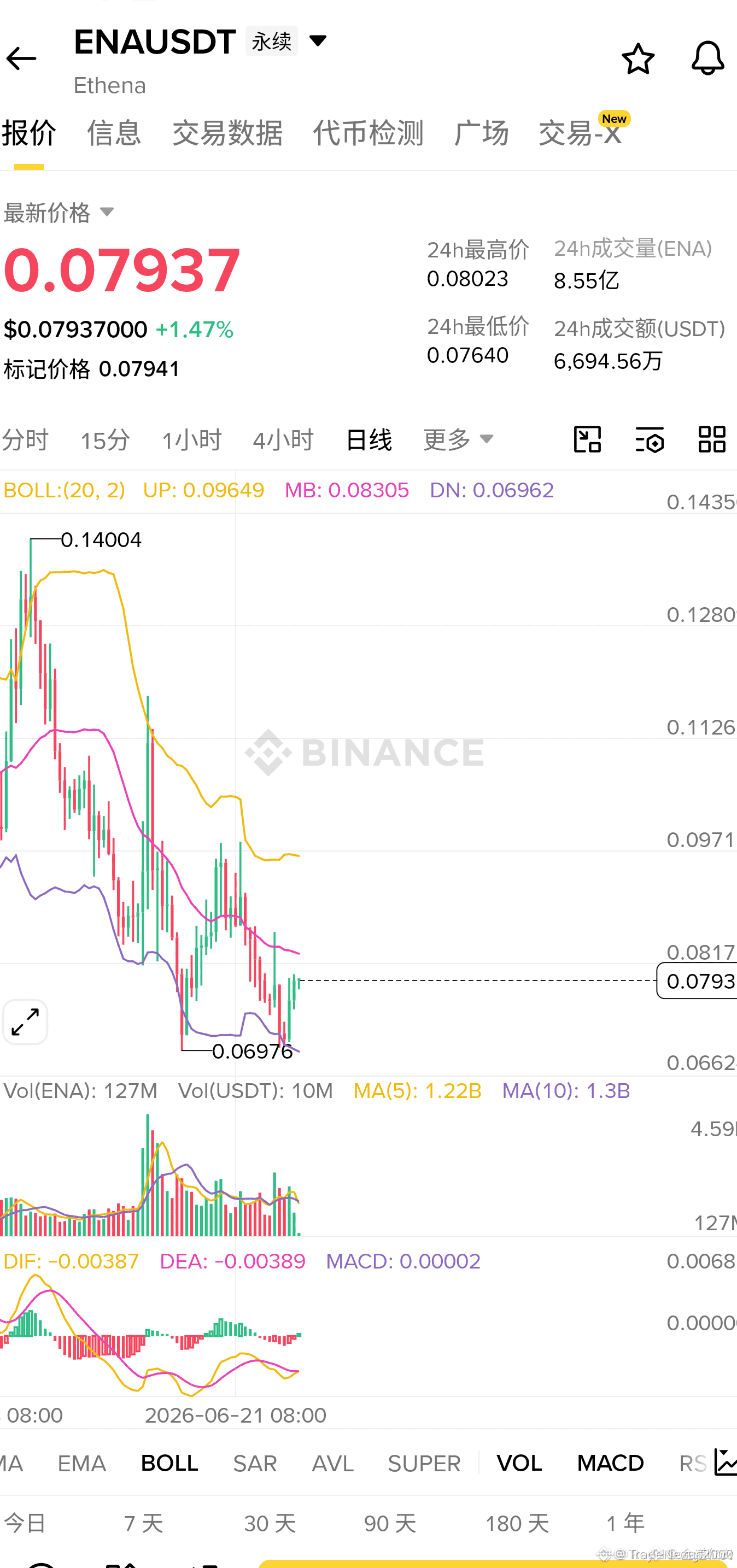Toggle the BOLL indicator

(x=169, y=1463)
